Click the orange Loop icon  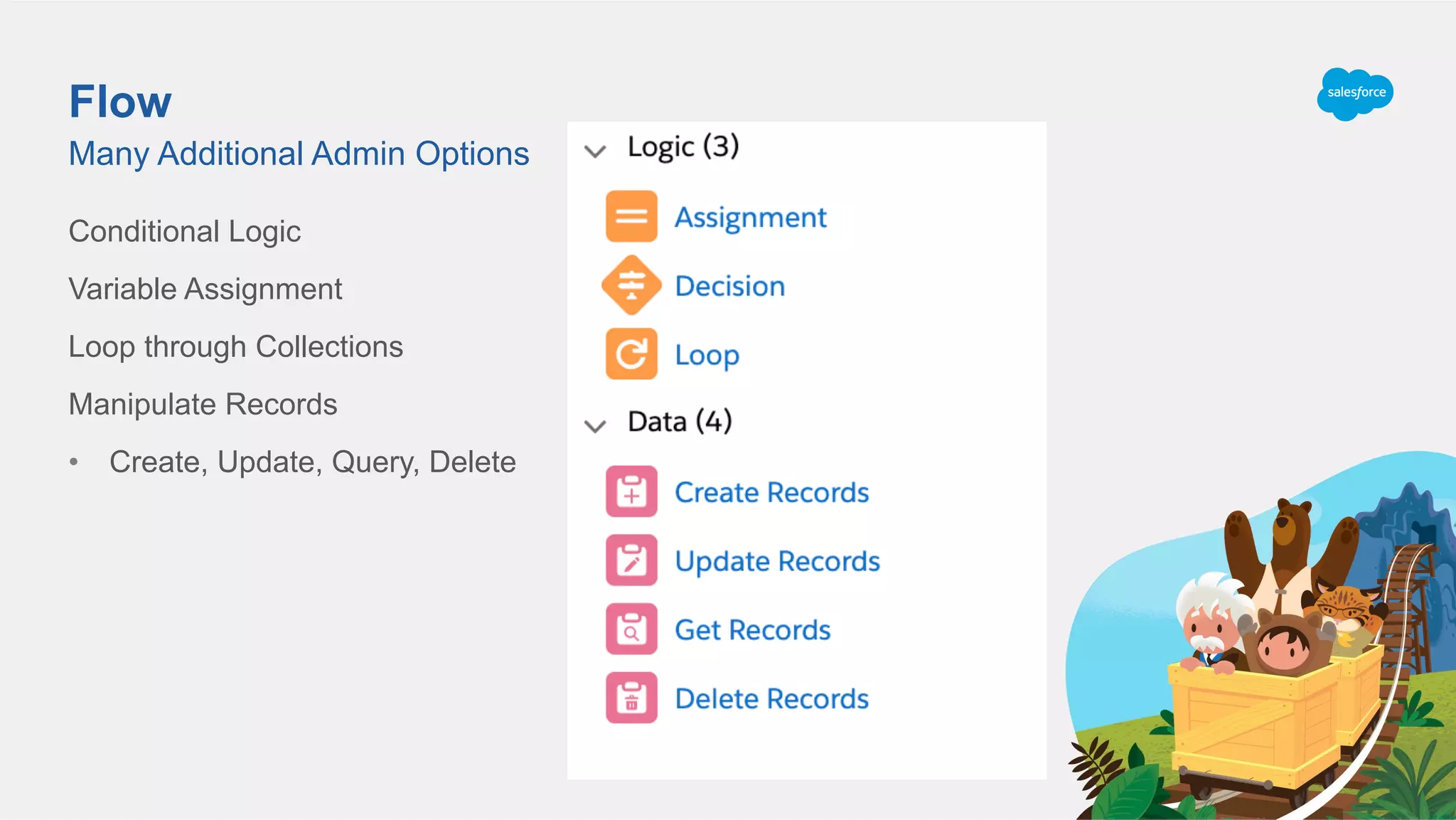631,353
